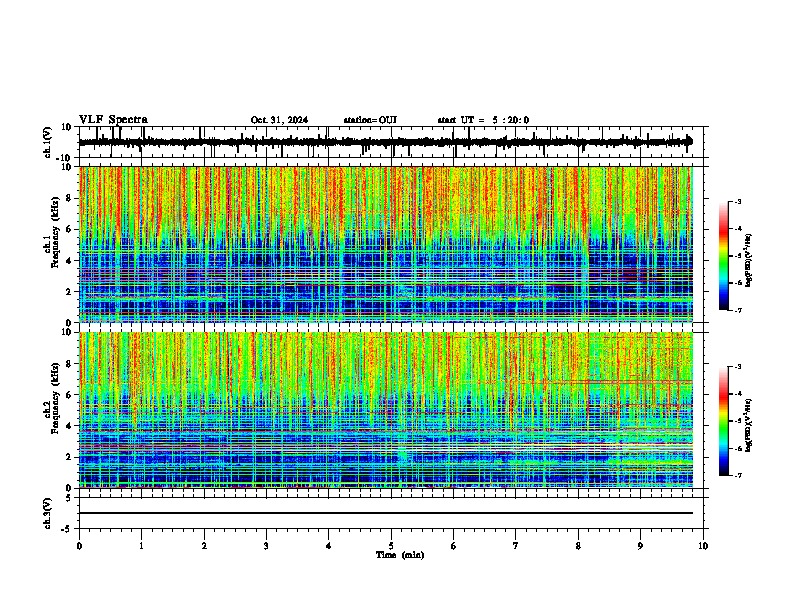Screen dimensions: 792x612
Task: Click the ch.1 voltage waveform trace panel
Action: tap(391, 142)
